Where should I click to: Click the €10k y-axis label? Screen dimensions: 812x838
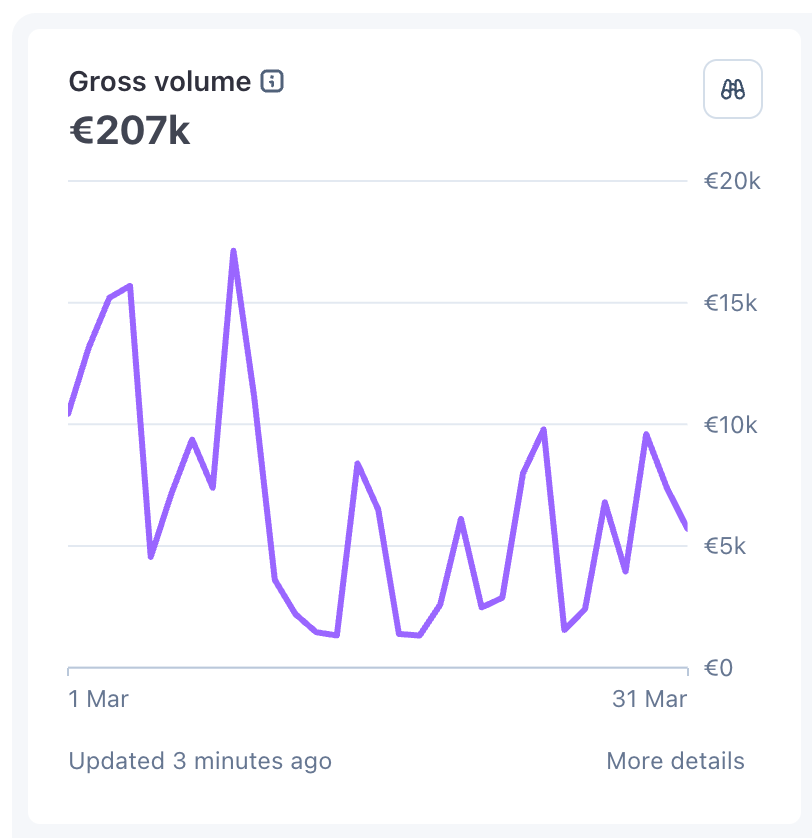tap(730, 425)
